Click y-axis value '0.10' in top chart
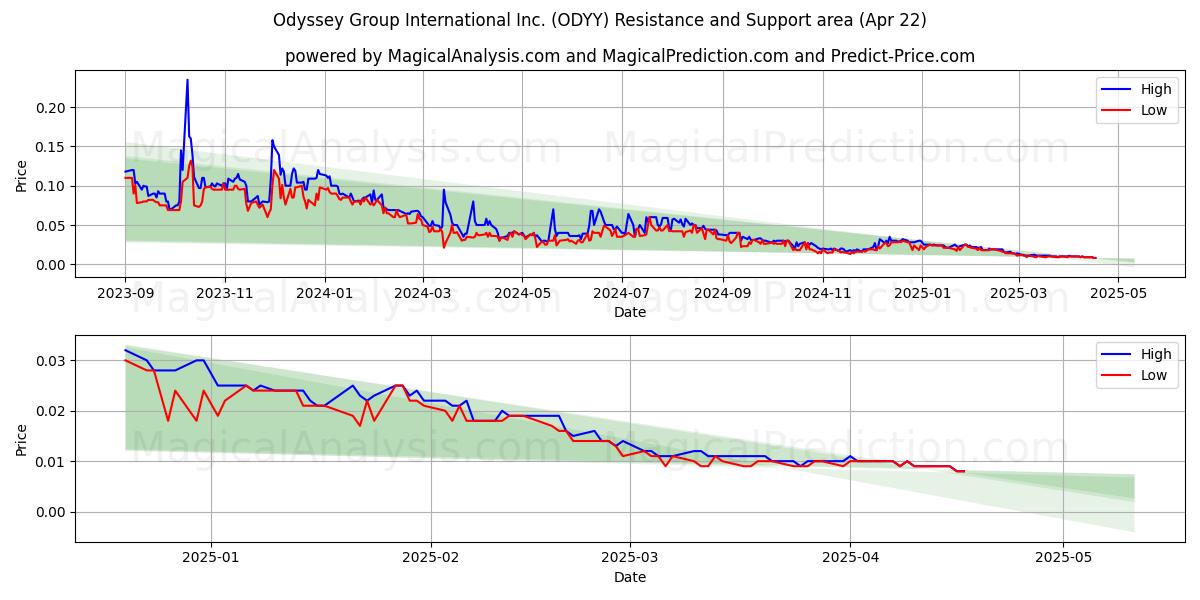 (52, 186)
